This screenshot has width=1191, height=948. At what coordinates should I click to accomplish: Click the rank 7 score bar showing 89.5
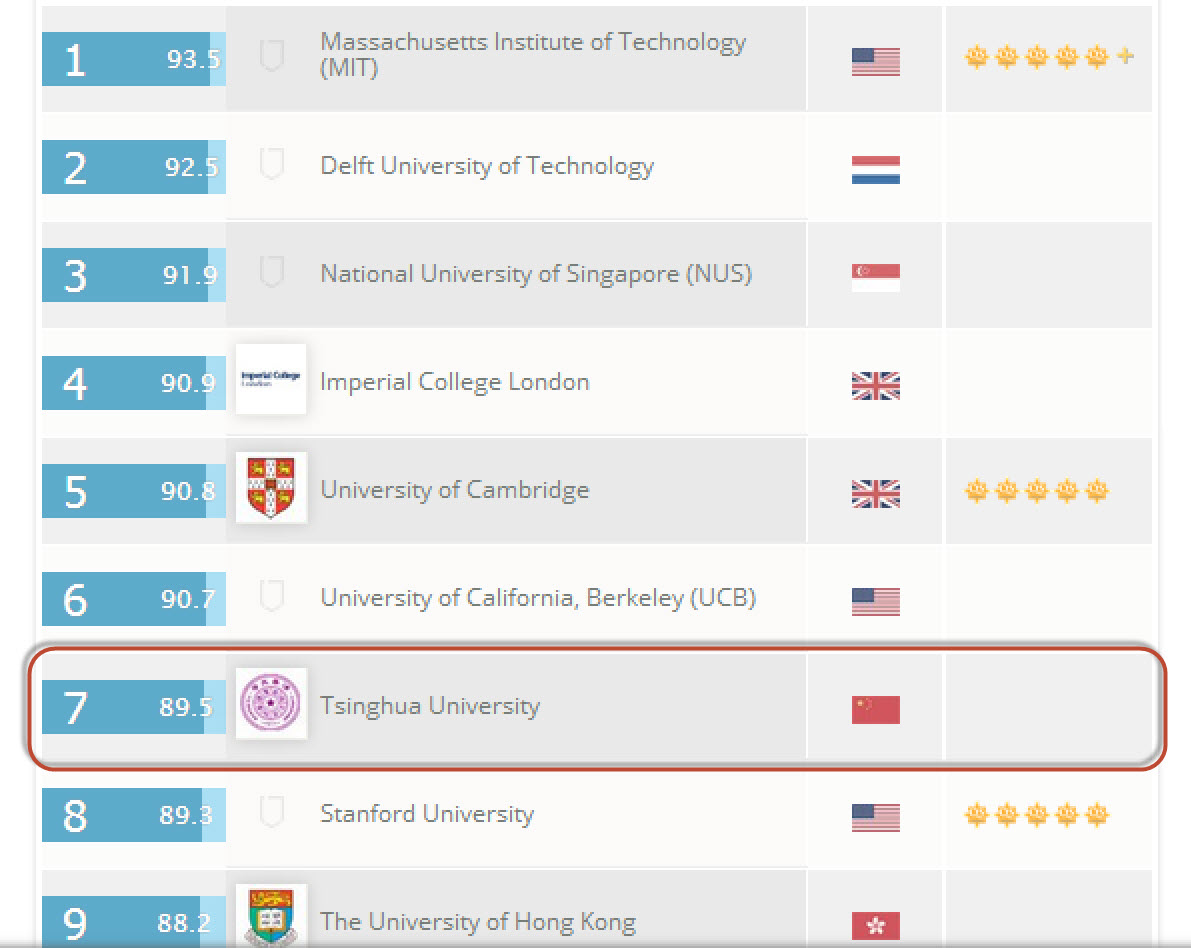tap(134, 706)
